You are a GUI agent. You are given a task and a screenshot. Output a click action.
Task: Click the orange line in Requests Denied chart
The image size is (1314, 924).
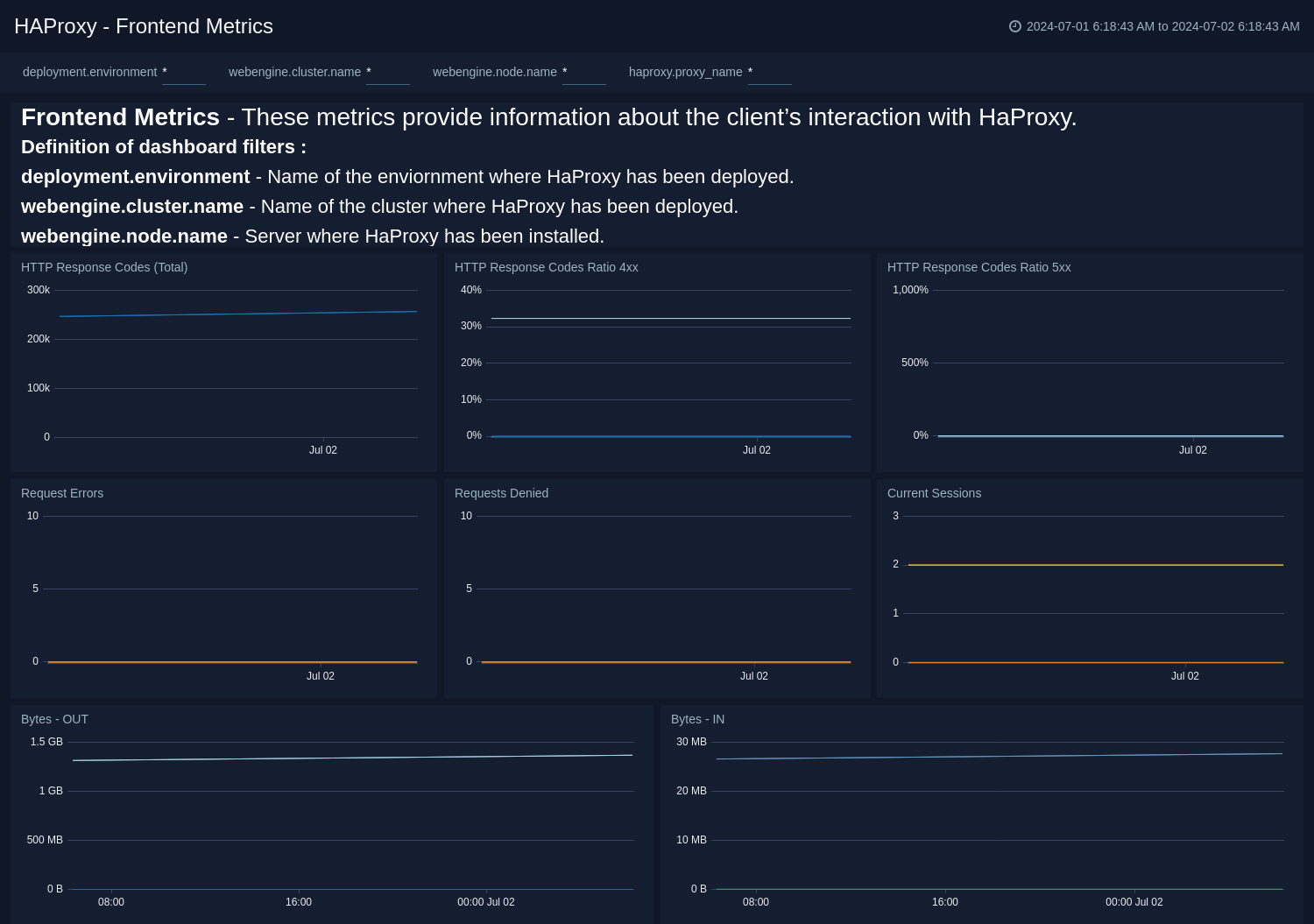click(x=666, y=662)
